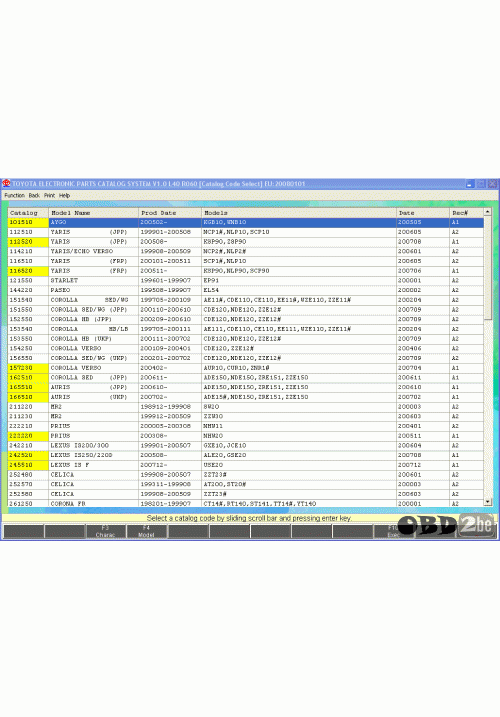Select catalog code 112510 cell
500x717 pixels.
click(x=28, y=232)
